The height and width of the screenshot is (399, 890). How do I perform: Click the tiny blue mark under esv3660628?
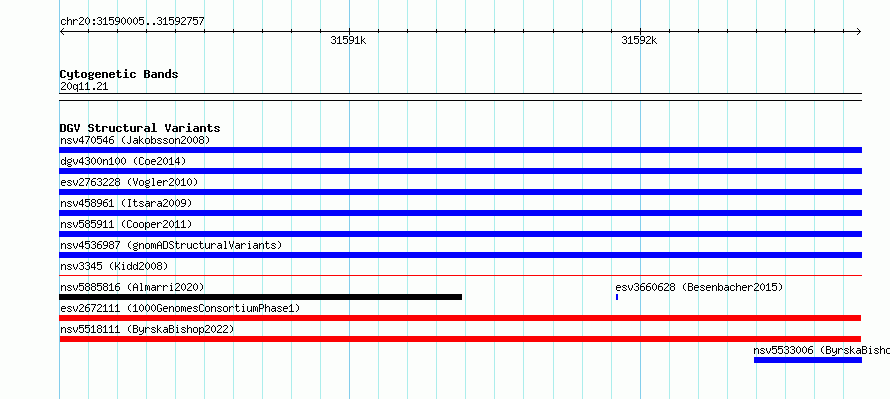click(617, 297)
